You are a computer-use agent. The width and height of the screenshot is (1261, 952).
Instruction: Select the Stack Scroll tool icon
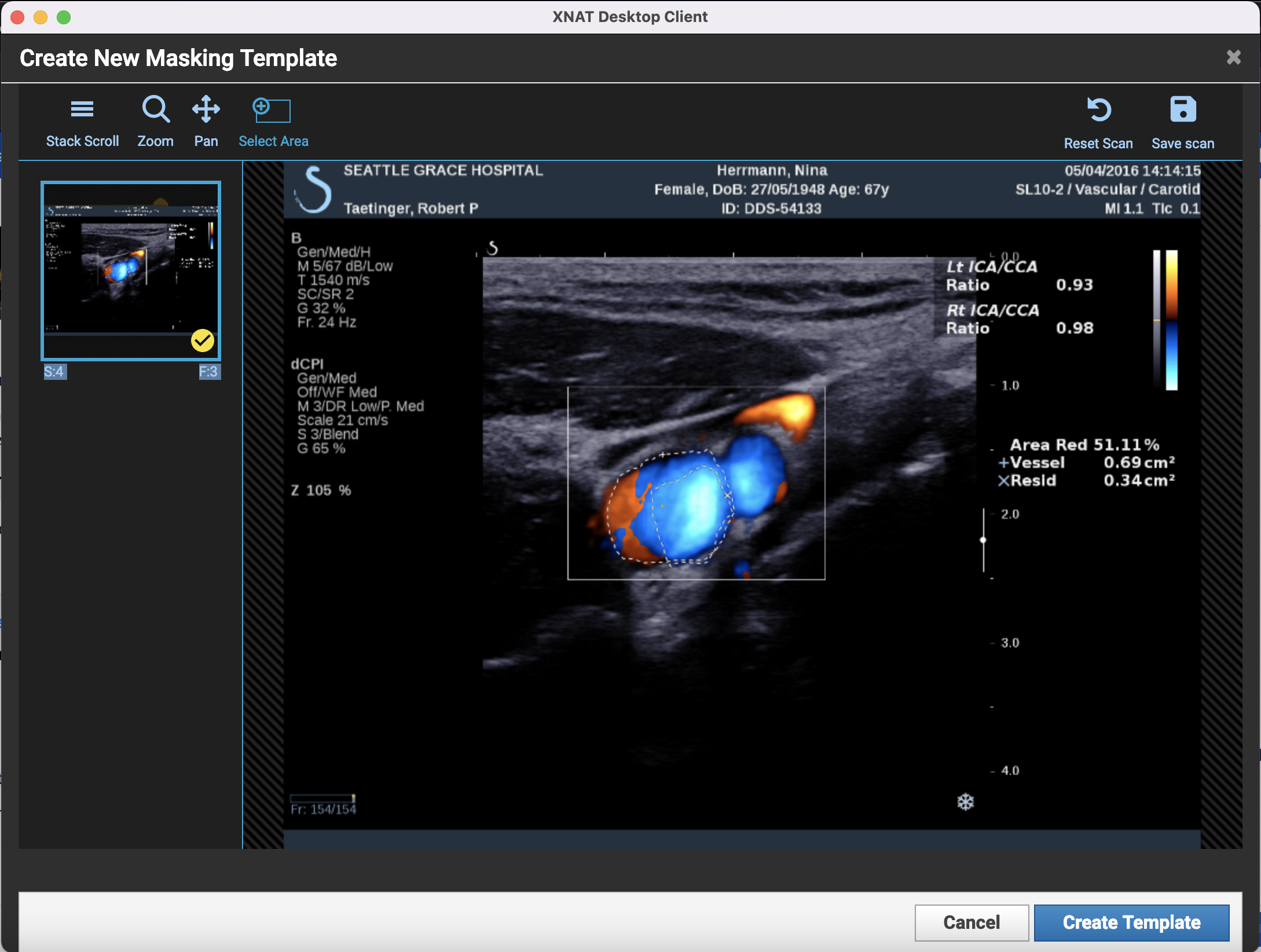pyautogui.click(x=82, y=109)
